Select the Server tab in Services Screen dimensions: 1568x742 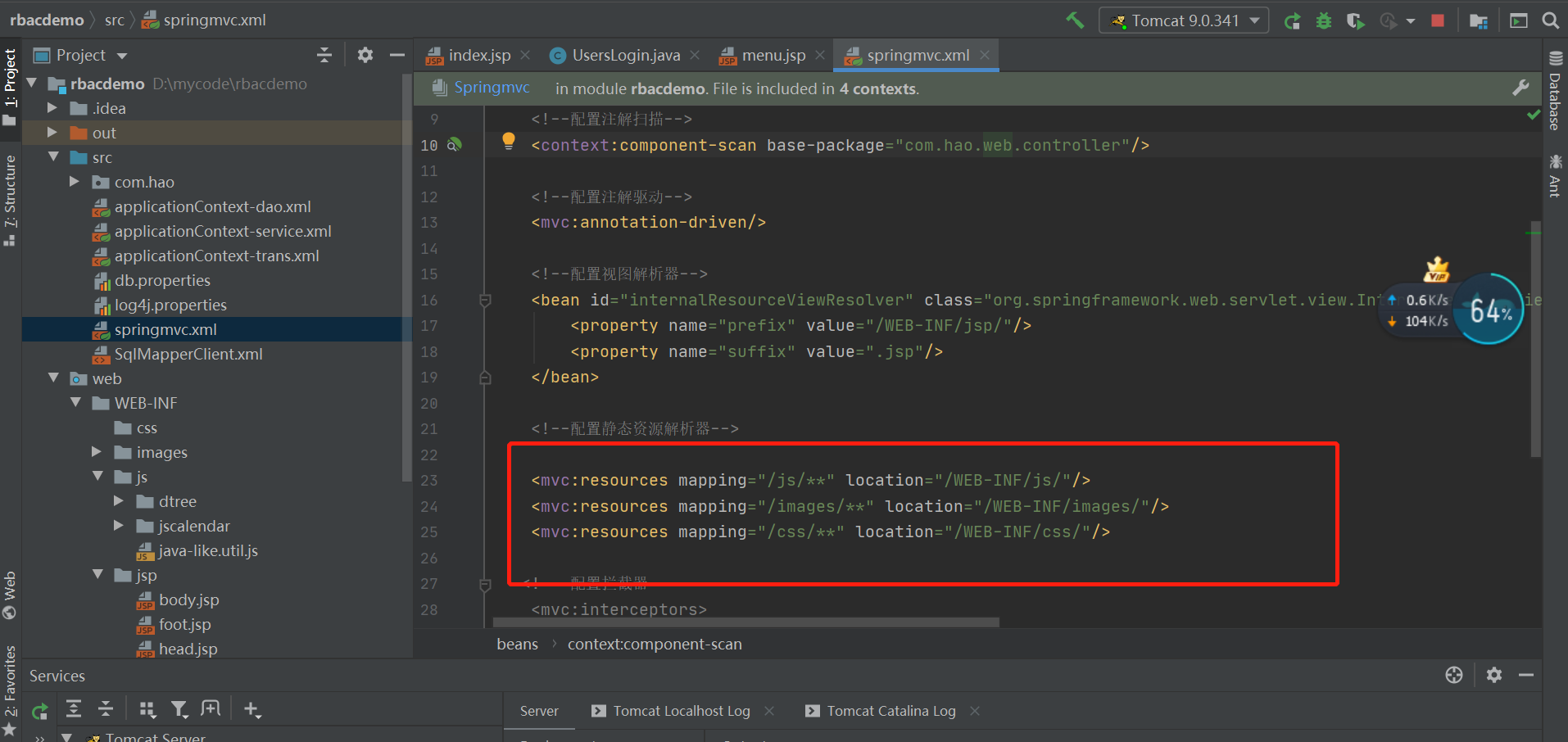click(539, 711)
